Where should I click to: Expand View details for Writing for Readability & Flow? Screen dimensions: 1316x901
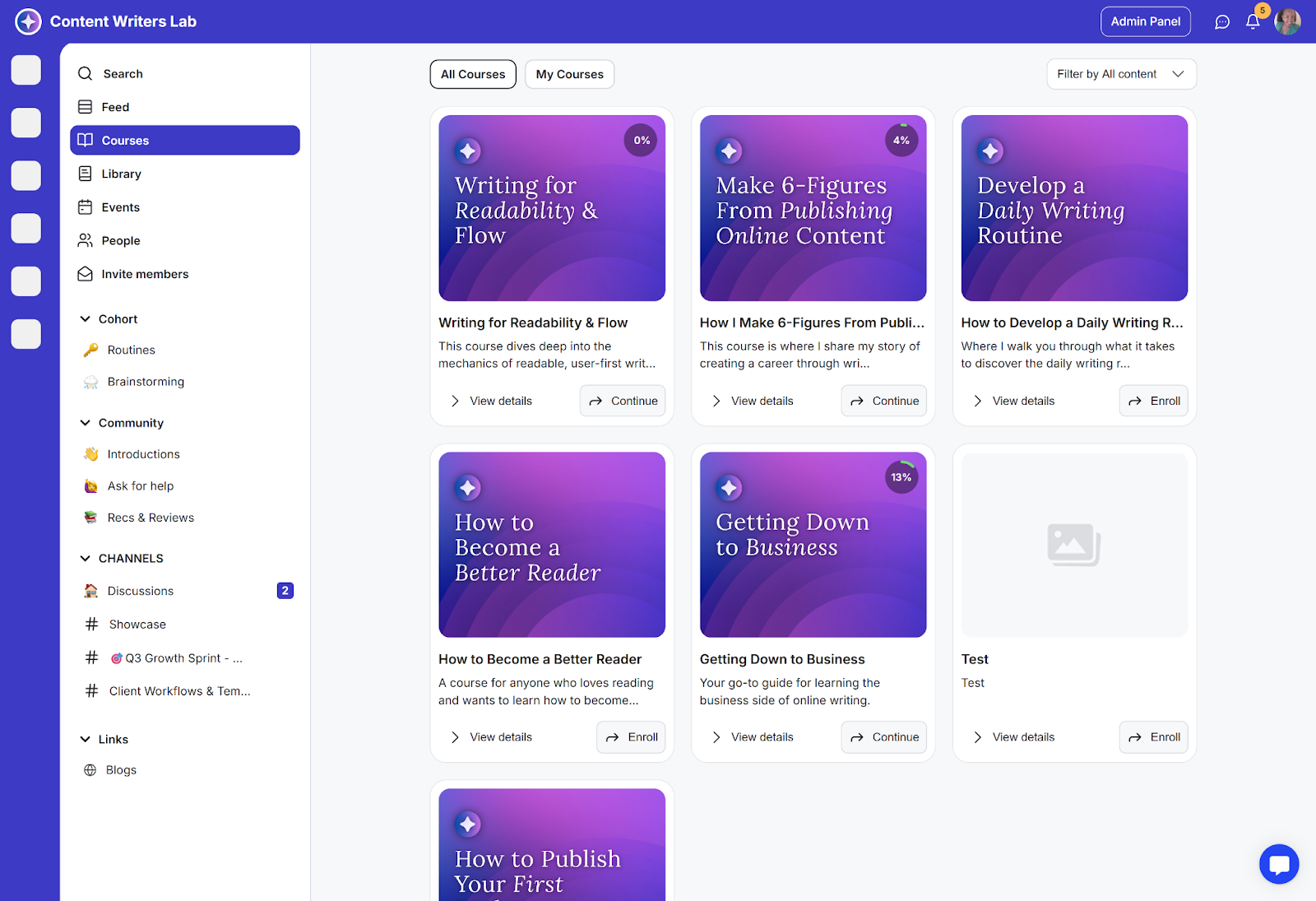tap(491, 401)
